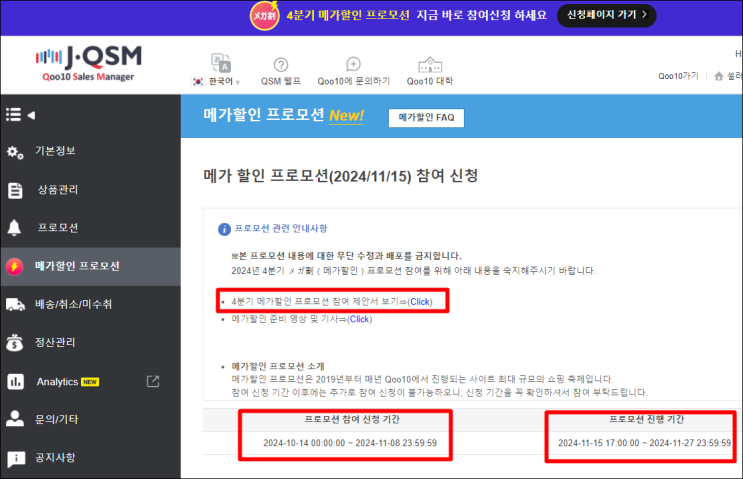The height and width of the screenshot is (479, 743).
Task: Click the money bag icon for 정산관리
Action: point(15,343)
